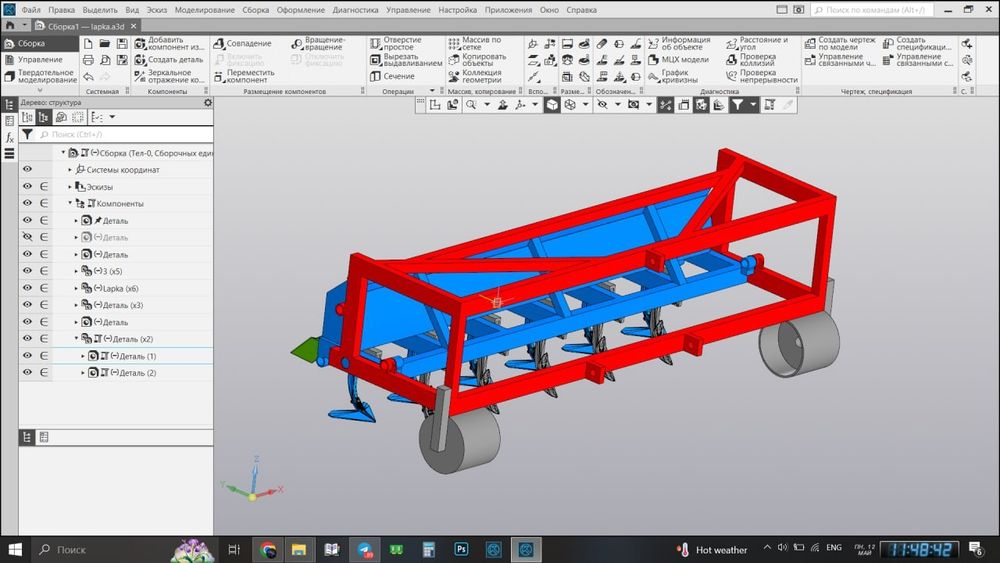Open Коллекция геометрии tool
1000x563 pixels.
[x=475, y=77]
